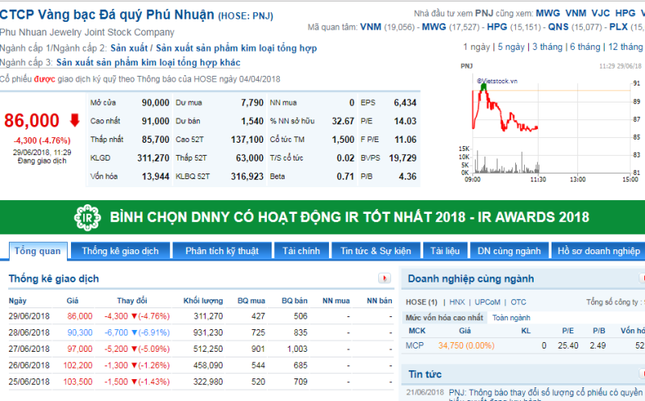Select the 12 tháng chart range
Screen dimensions: 645x401
pyautogui.click(x=625, y=47)
